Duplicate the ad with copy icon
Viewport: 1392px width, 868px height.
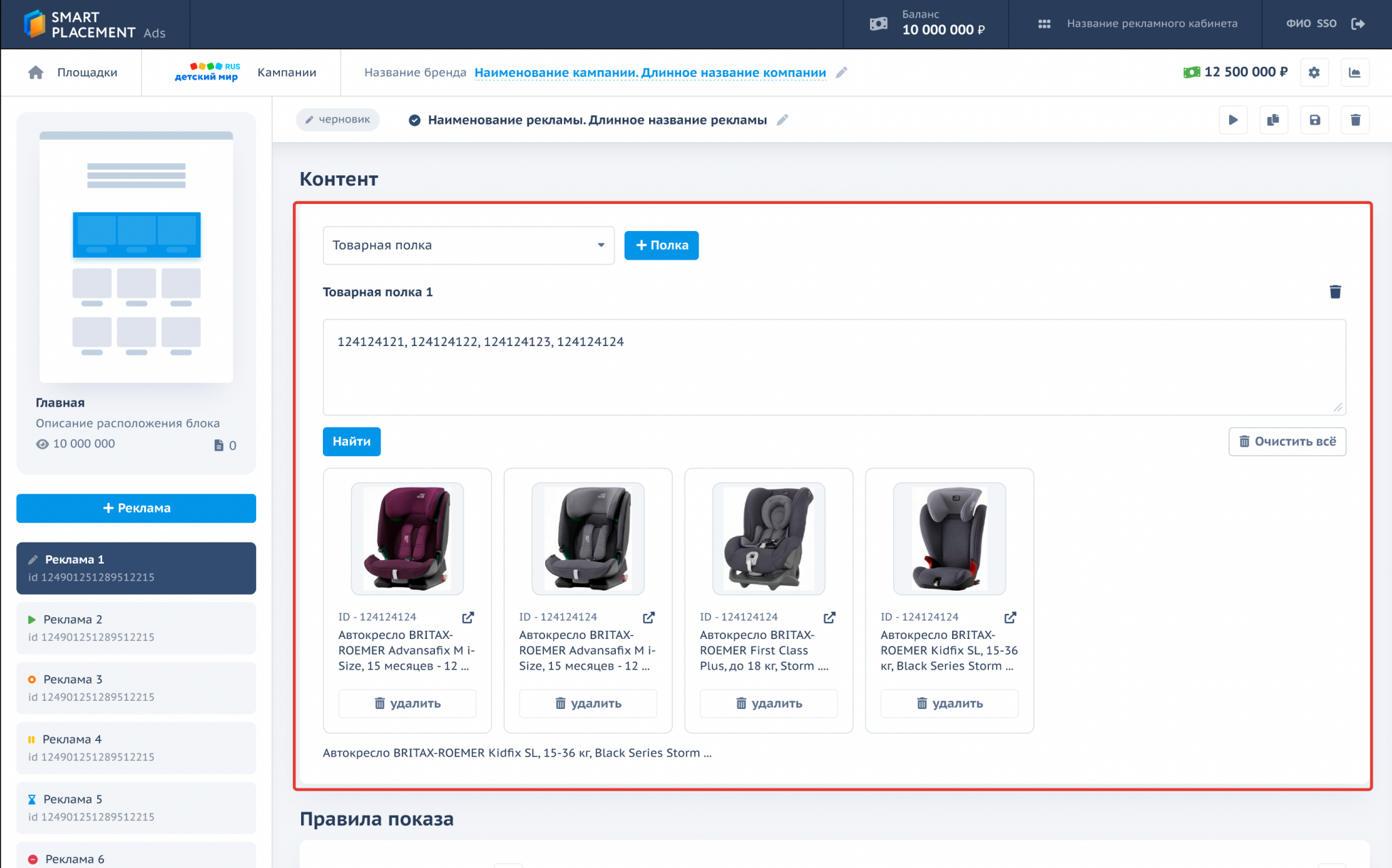tap(1274, 120)
